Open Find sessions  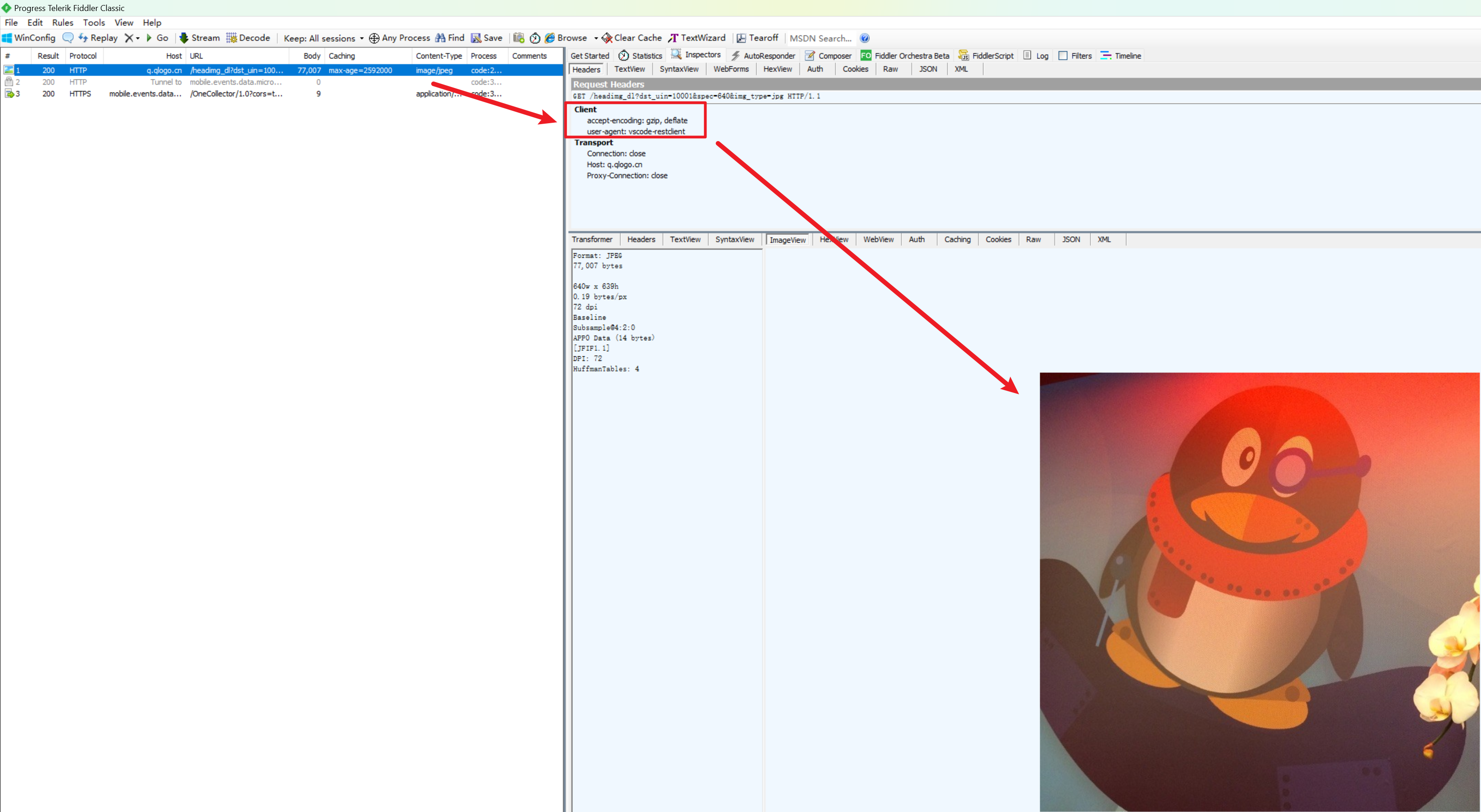(450, 38)
